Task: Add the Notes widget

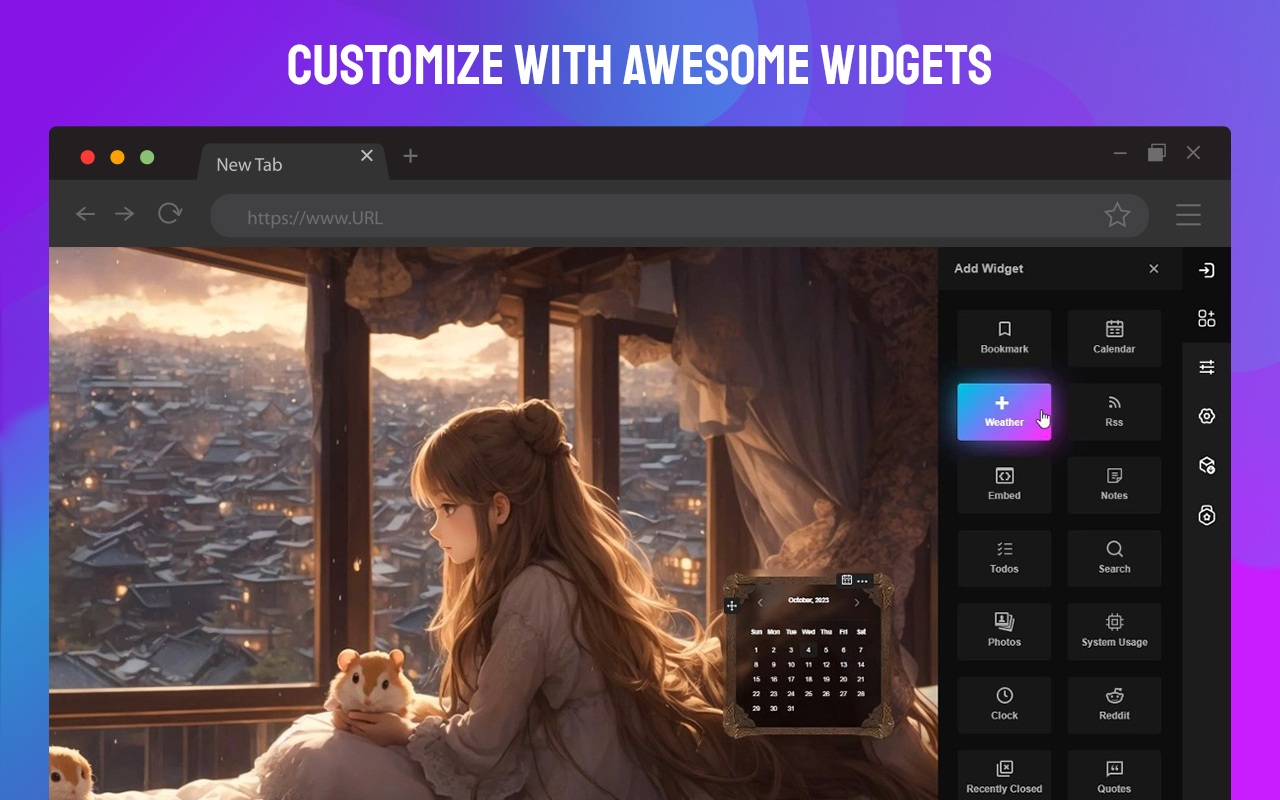Action: (x=1113, y=484)
